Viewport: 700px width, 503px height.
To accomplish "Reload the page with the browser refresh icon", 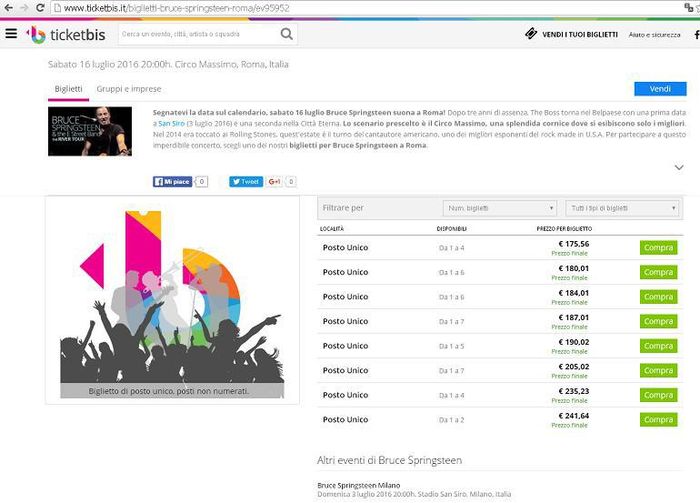I will (38, 8).
